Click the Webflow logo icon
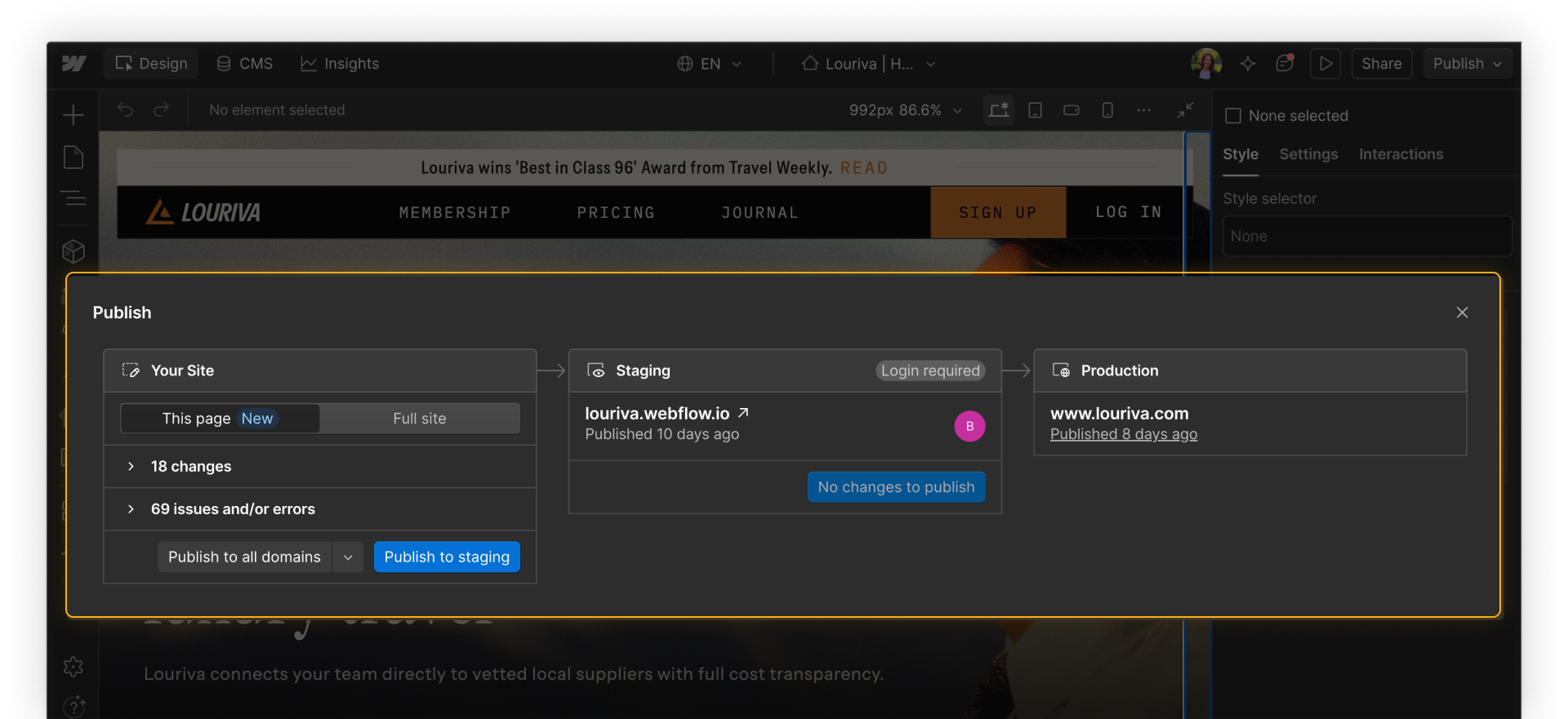Viewport: 1568px width, 719px height. pos(73,64)
